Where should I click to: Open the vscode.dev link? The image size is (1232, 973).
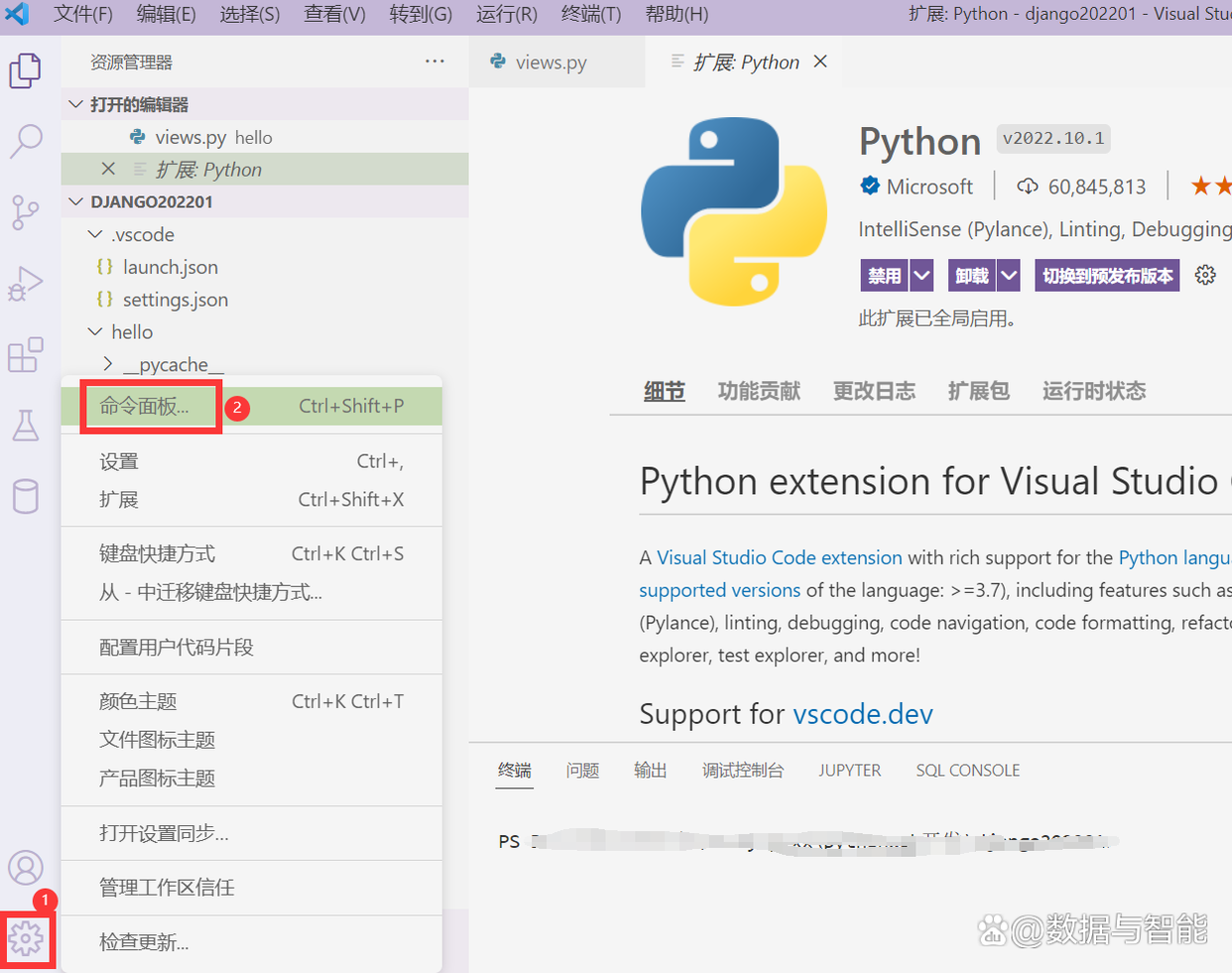click(862, 714)
